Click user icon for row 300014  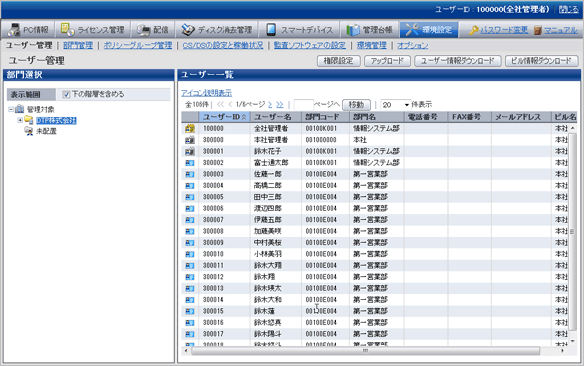(x=190, y=300)
